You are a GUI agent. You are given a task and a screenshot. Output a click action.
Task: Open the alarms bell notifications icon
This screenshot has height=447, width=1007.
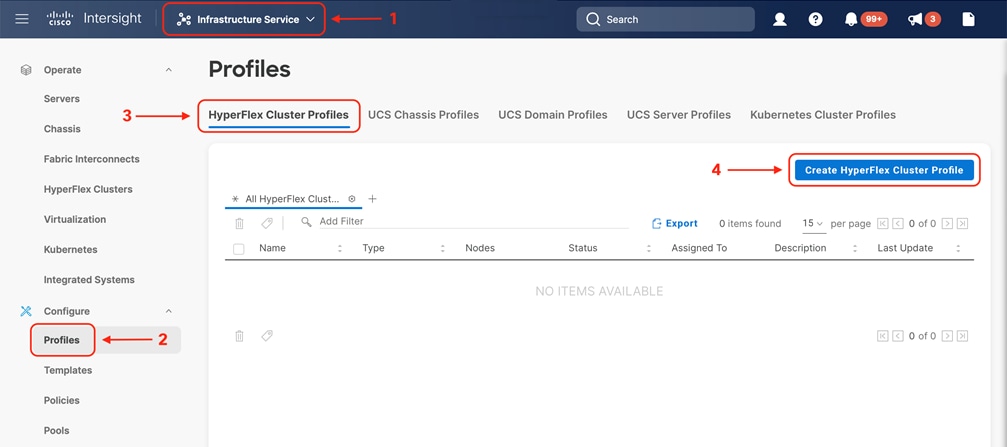click(x=851, y=19)
